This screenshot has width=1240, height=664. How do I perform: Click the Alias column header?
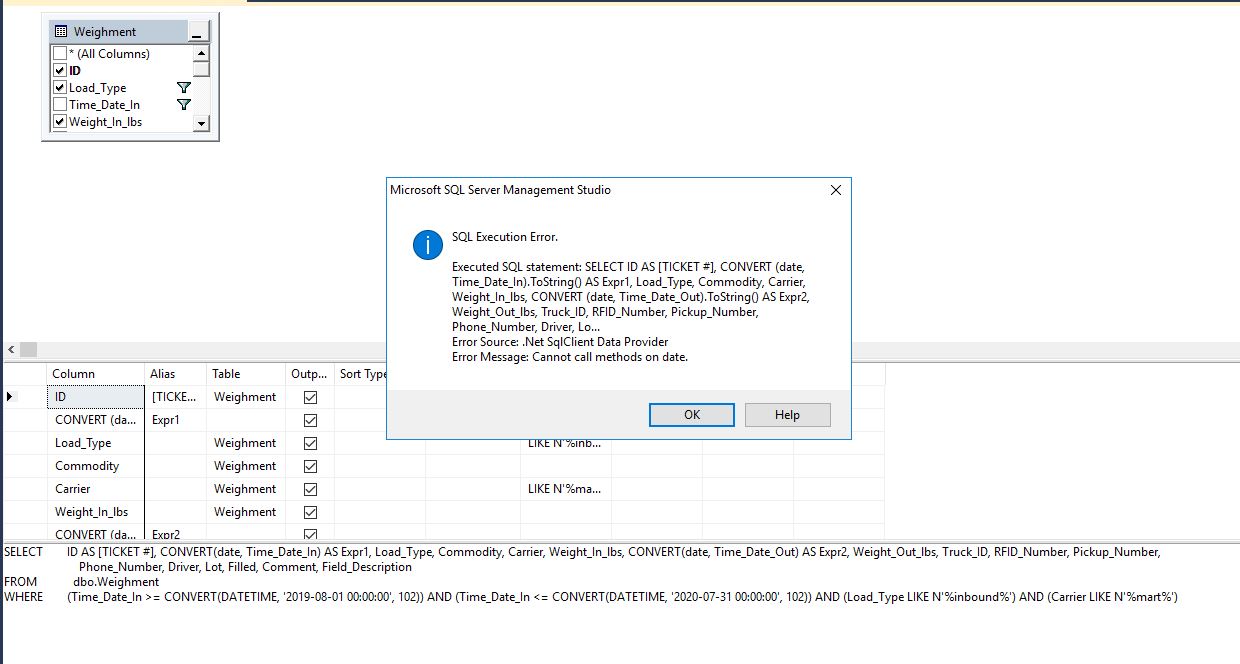176,374
